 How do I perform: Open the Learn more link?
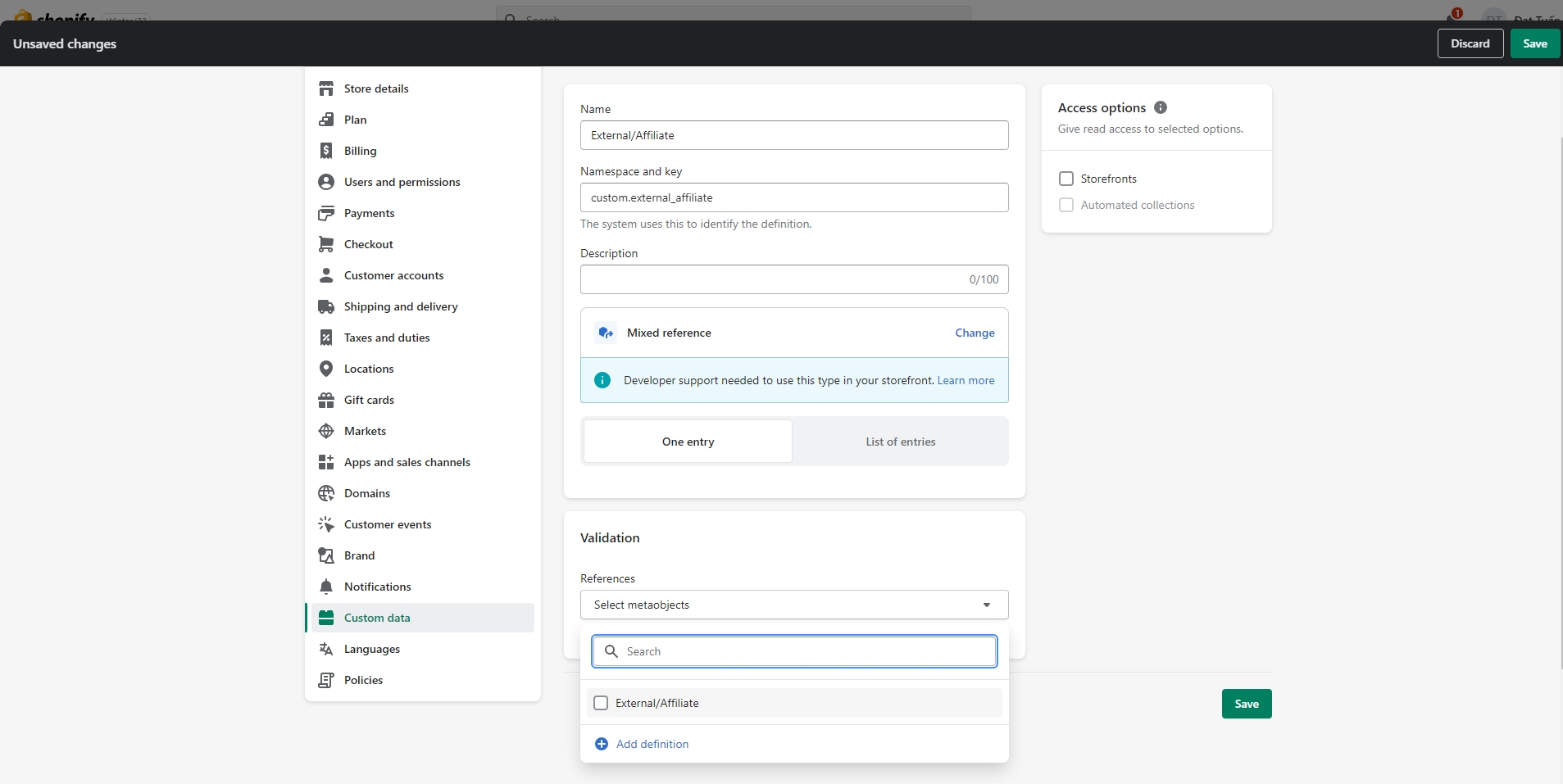point(966,380)
